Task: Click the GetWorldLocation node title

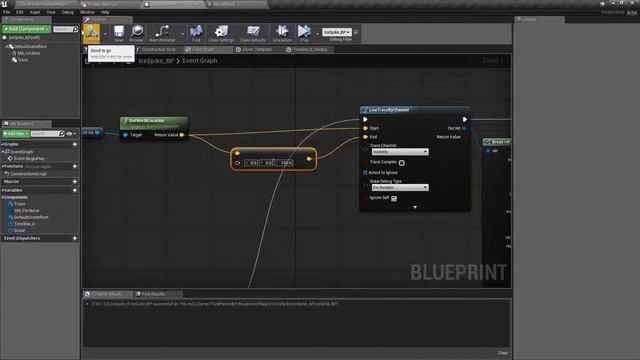Action: tap(146, 120)
